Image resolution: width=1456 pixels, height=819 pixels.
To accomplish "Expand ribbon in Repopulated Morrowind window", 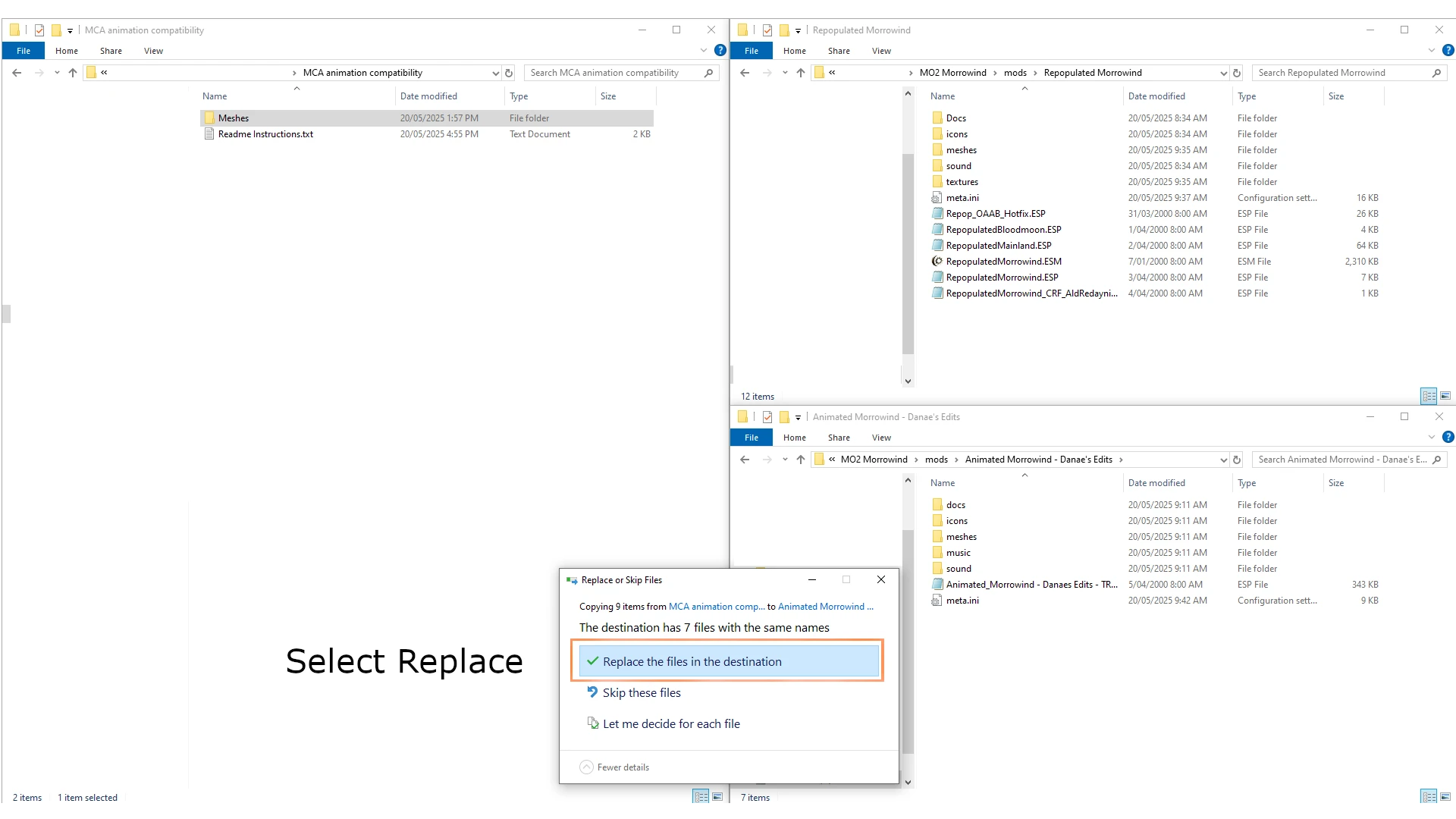I will pos(1431,51).
